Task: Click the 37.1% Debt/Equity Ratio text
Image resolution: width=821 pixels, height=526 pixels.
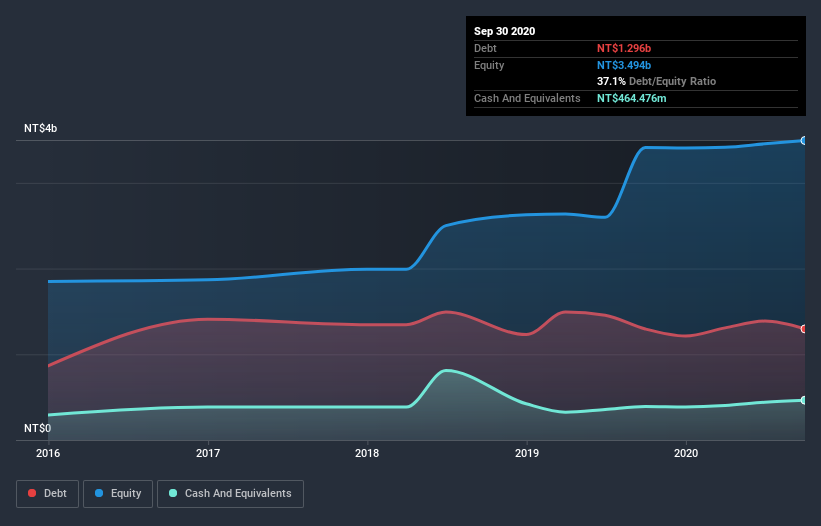Action: point(657,81)
